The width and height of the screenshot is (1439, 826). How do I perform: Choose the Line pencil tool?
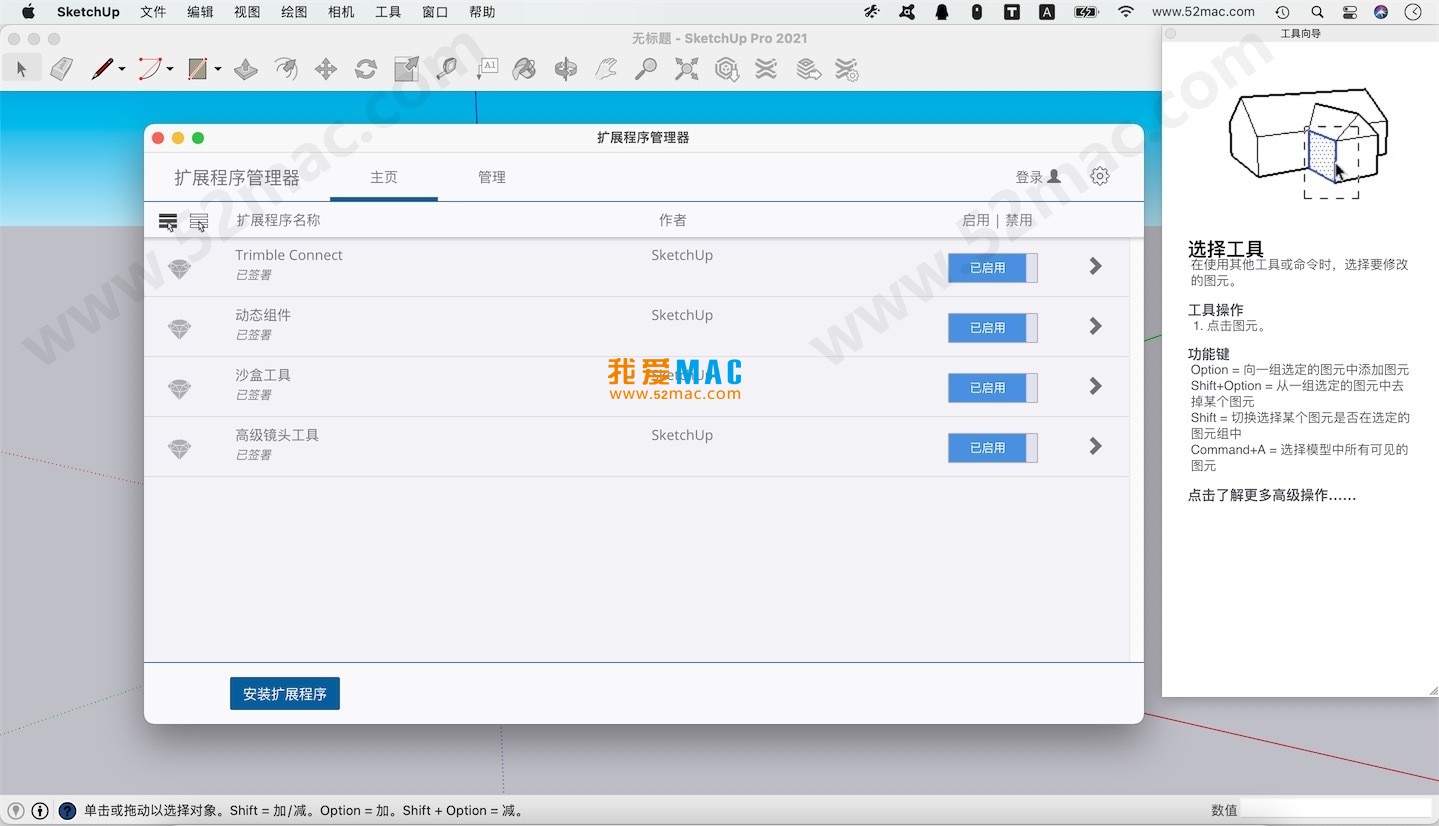click(101, 69)
